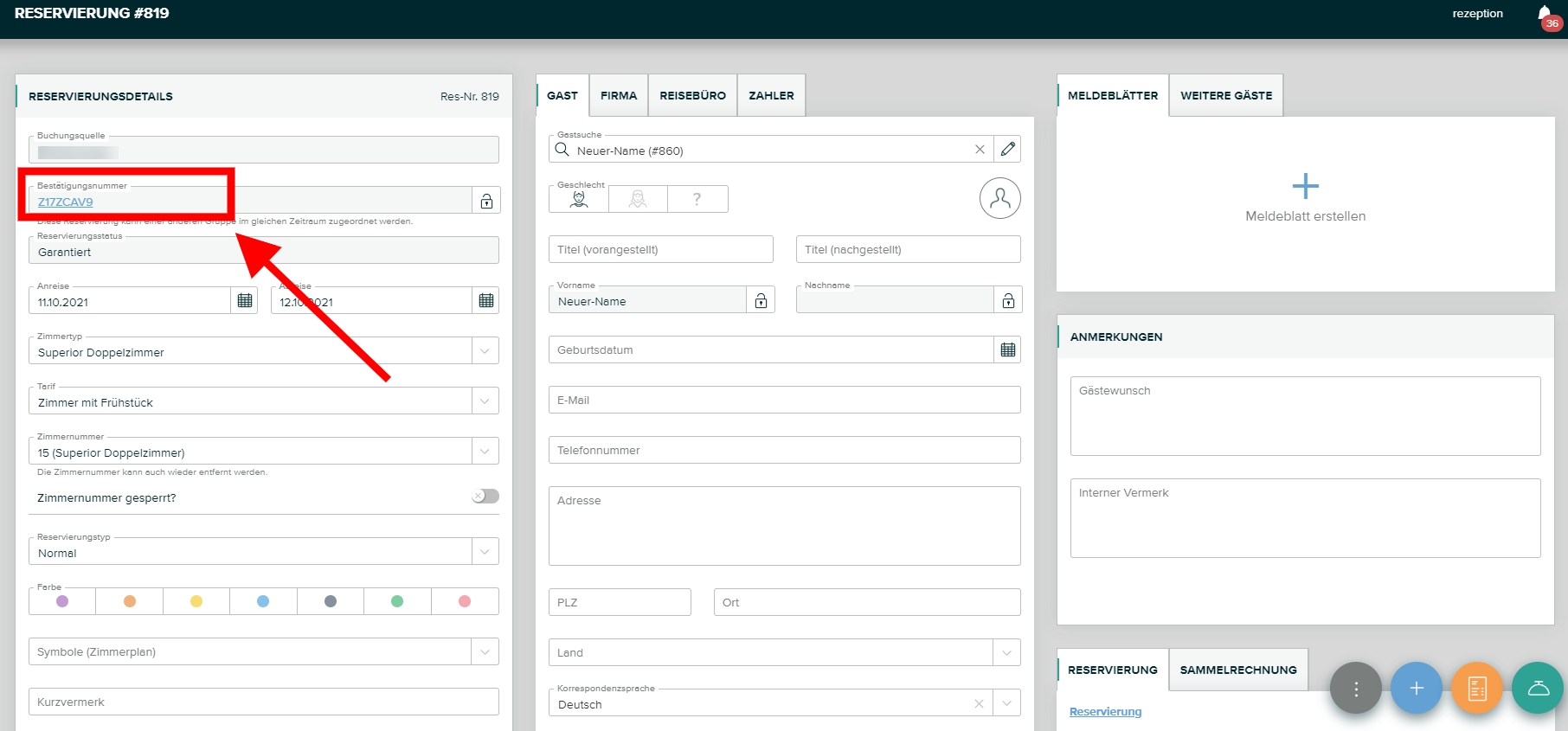Click Meldeblatt erstellen plus button

[1305, 187]
